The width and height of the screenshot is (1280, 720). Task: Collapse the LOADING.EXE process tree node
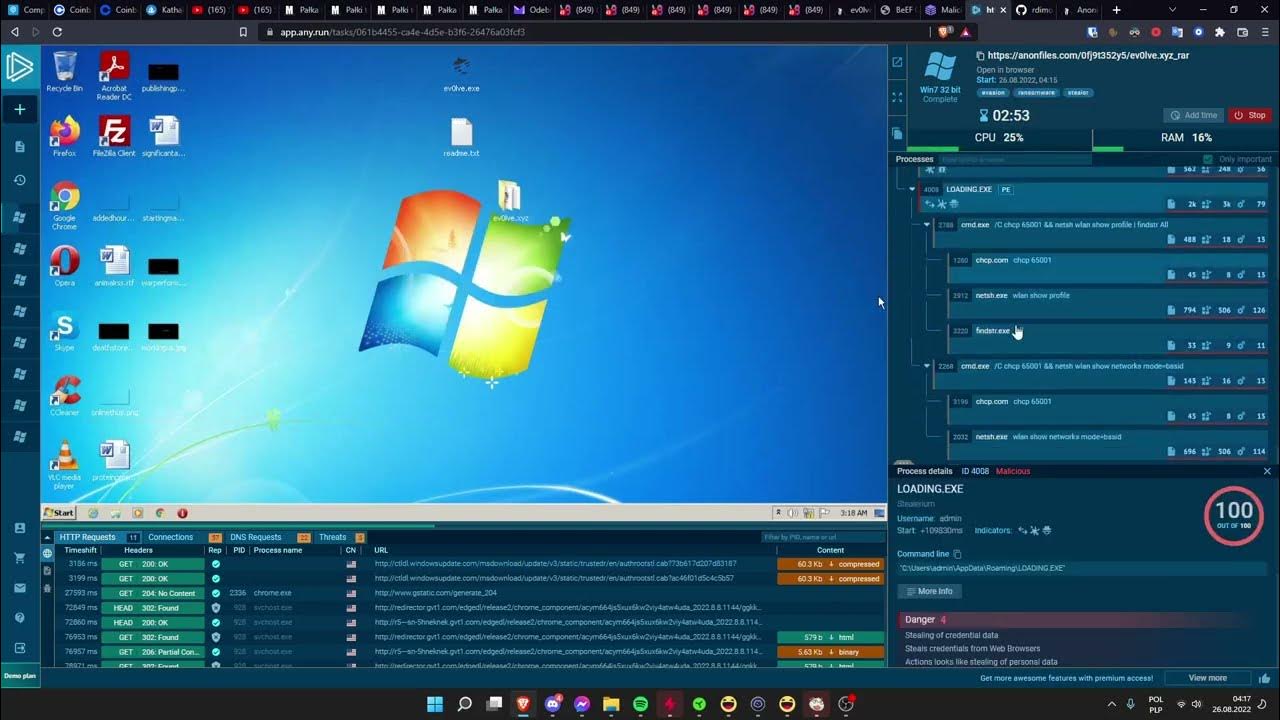click(x=912, y=189)
